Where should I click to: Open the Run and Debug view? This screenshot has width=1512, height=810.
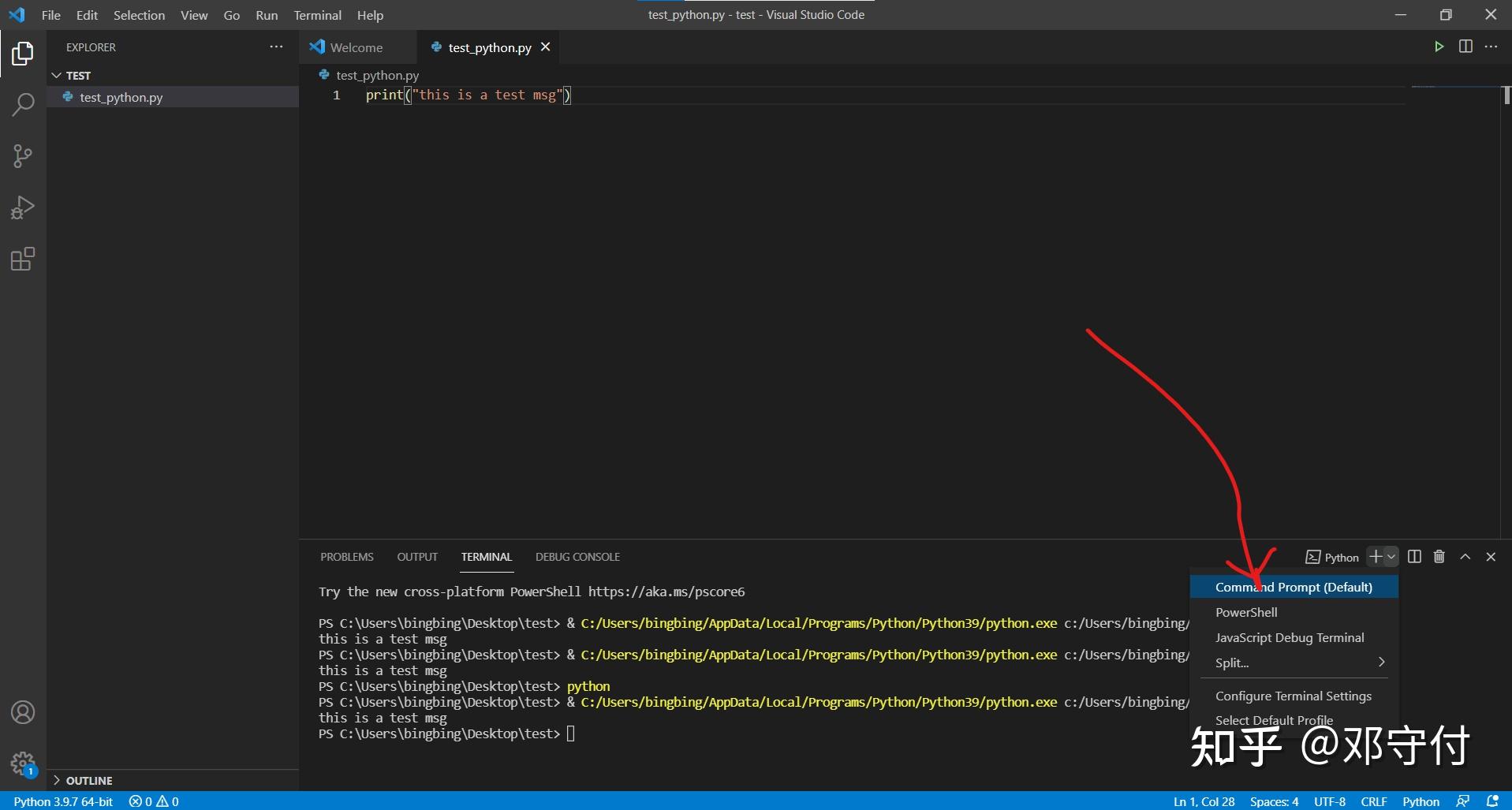click(23, 207)
